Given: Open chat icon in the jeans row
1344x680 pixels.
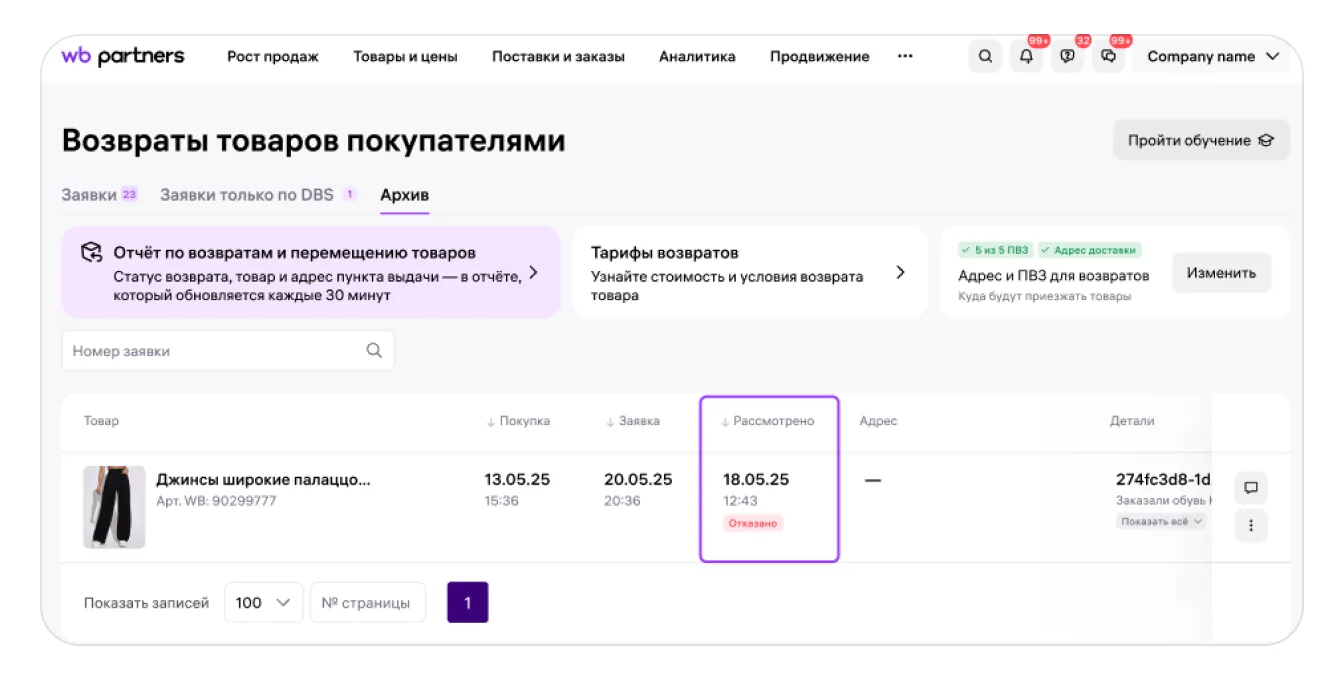Looking at the screenshot, I should (1250, 488).
